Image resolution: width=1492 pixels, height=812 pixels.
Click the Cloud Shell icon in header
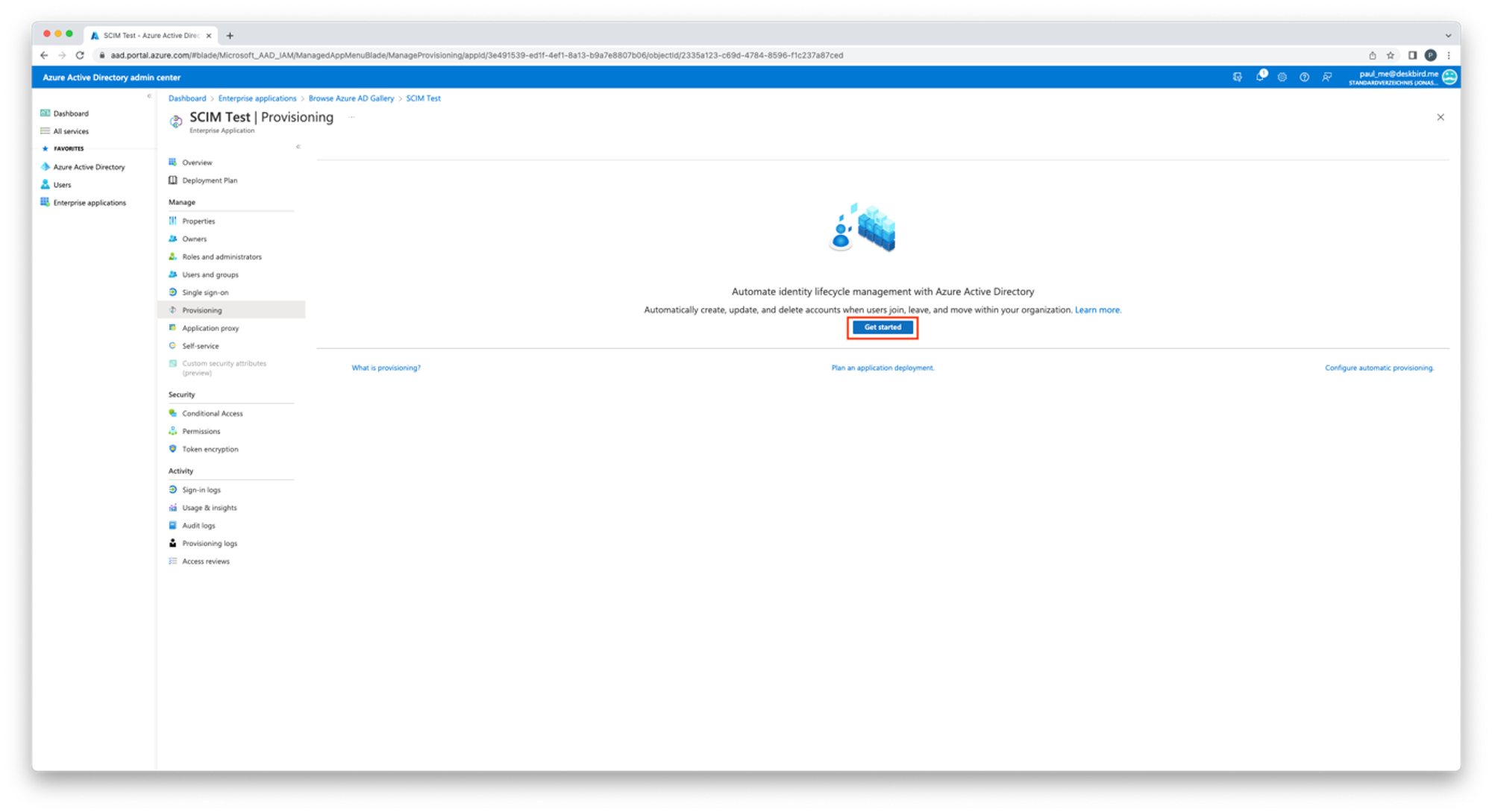click(1237, 77)
